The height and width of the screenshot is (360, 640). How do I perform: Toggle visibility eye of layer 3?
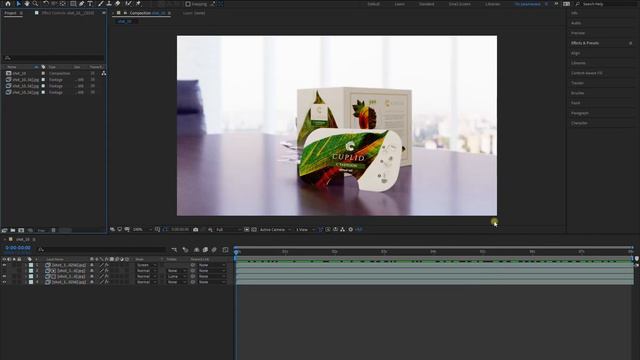tap(4, 276)
